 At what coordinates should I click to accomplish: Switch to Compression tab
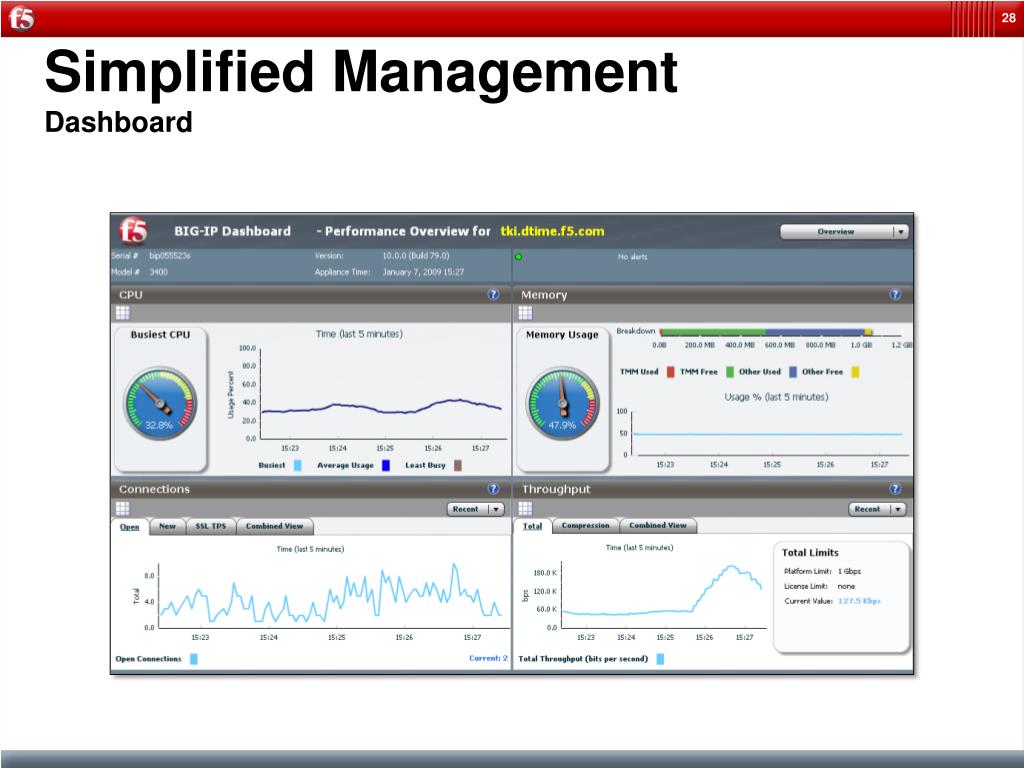point(585,526)
